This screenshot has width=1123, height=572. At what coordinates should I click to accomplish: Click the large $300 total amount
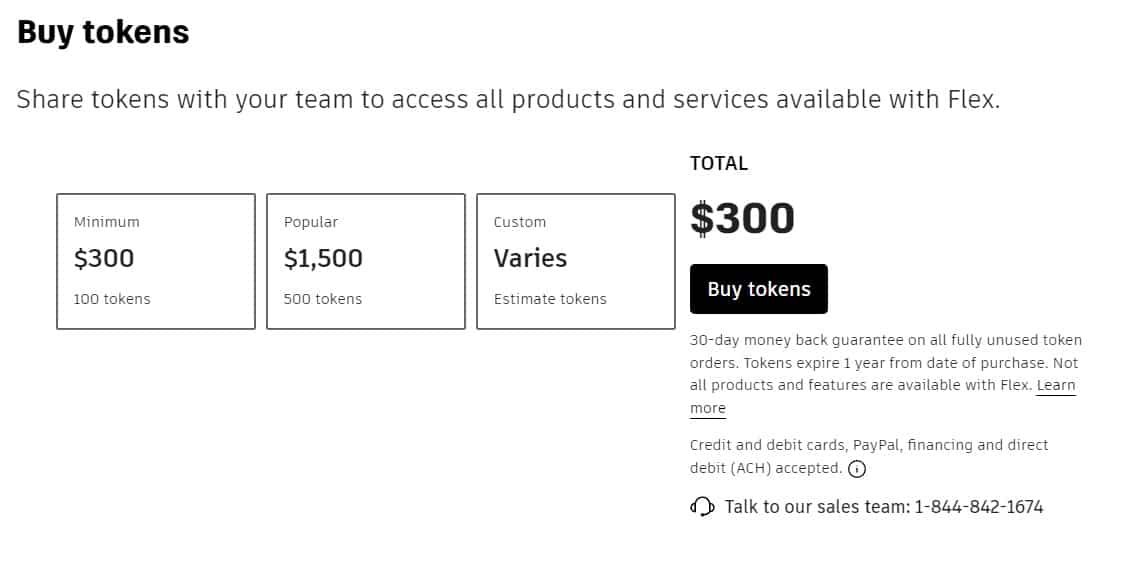point(742,218)
